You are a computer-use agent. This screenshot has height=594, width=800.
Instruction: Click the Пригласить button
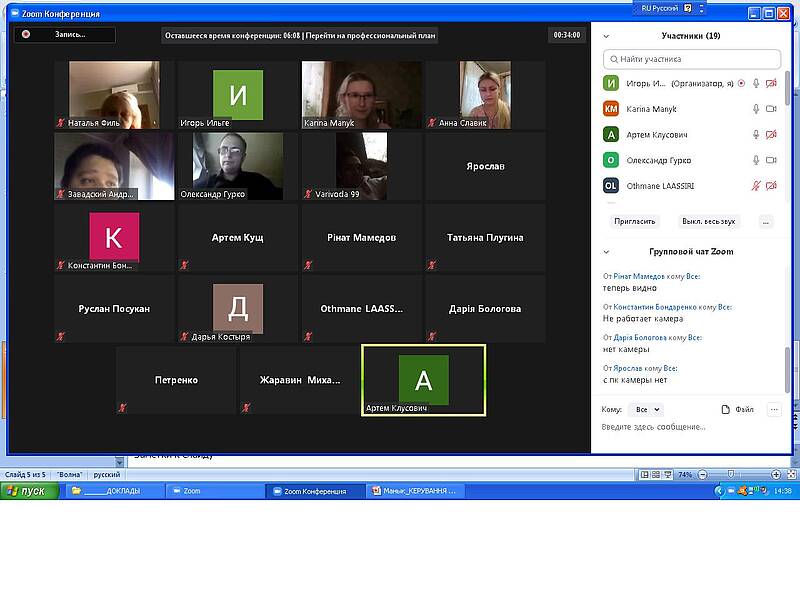[634, 221]
